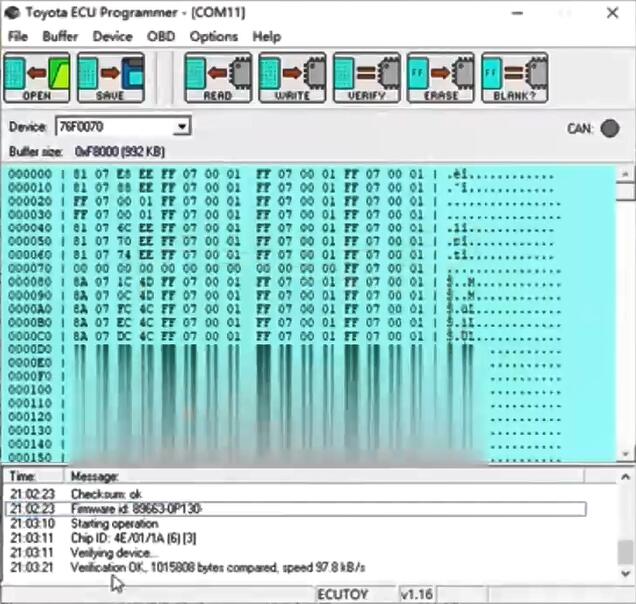This screenshot has width=636, height=604.
Task: Click the READ chip toolbar icon
Action: (218, 77)
